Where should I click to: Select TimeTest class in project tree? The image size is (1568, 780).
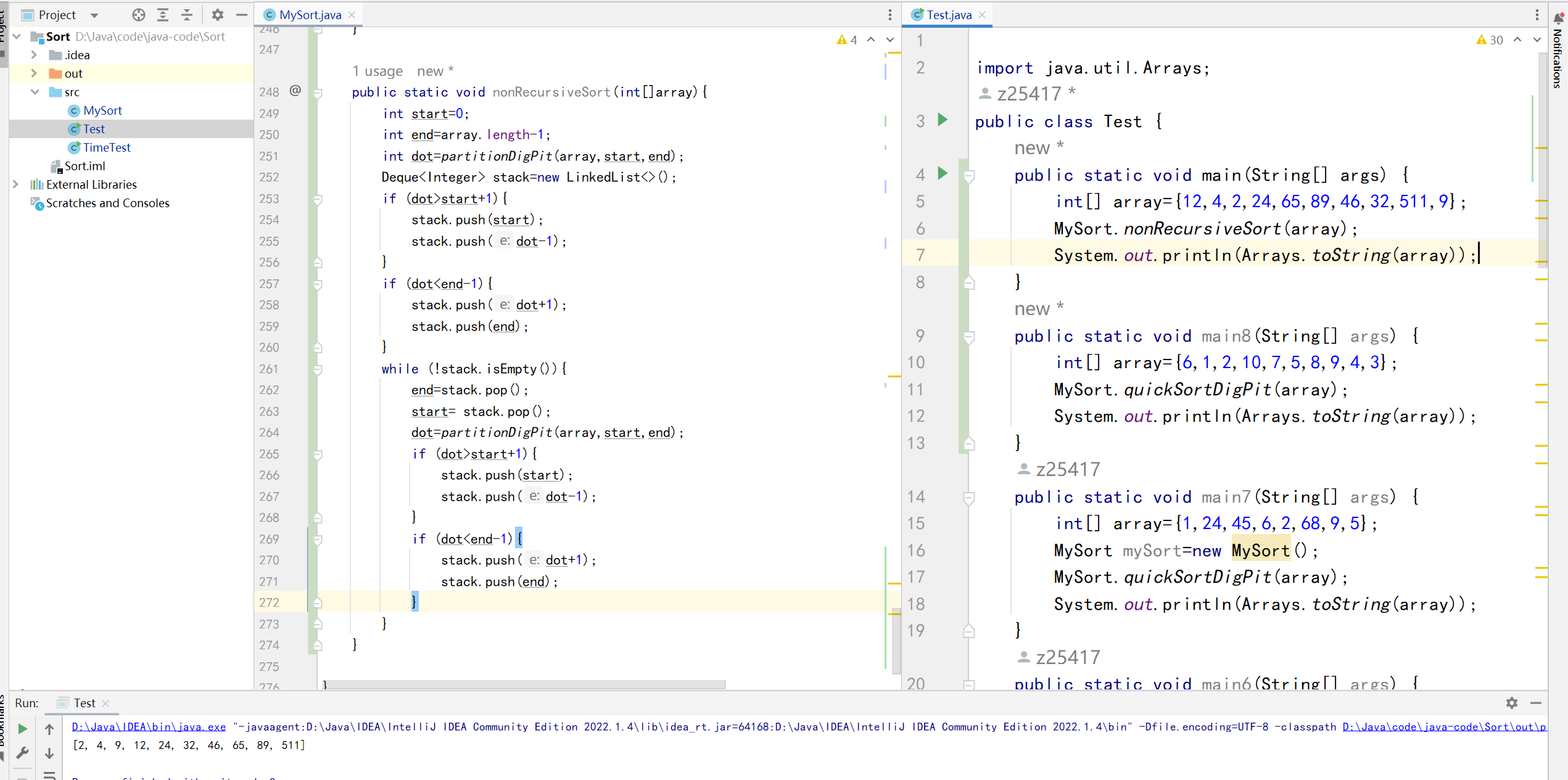tap(107, 147)
